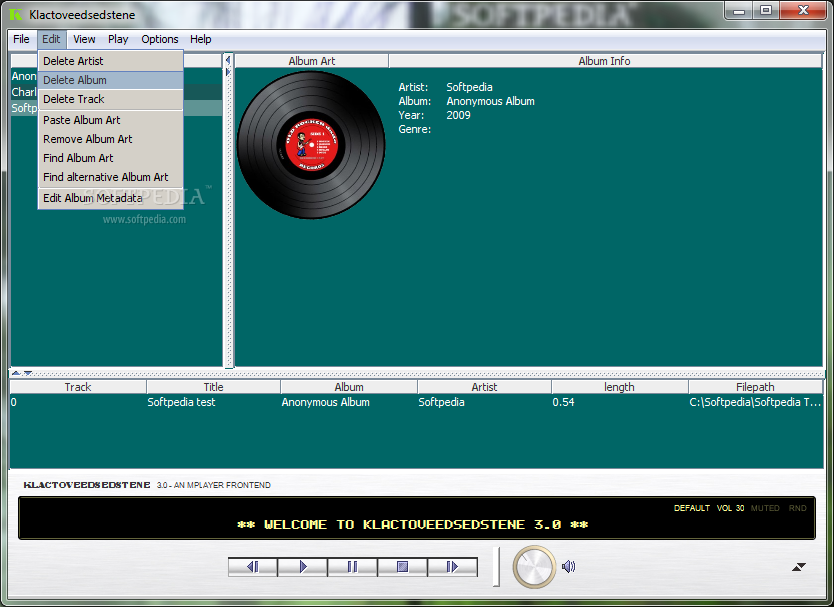Viewport: 834px width, 607px height.
Task: Click the MUTED indicator in display
Action: (x=765, y=508)
